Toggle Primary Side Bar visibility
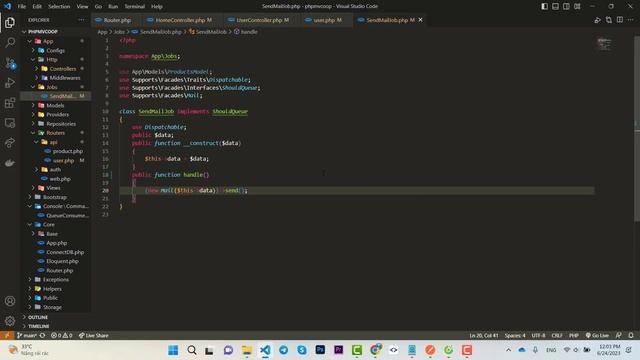Image resolution: width=640 pixels, height=360 pixels. point(544,6)
